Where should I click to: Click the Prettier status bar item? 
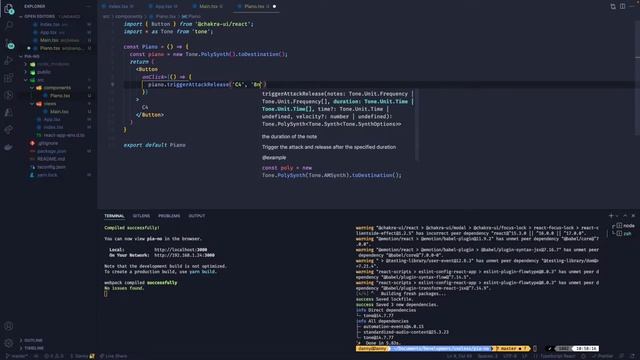pyautogui.click(x=602, y=356)
